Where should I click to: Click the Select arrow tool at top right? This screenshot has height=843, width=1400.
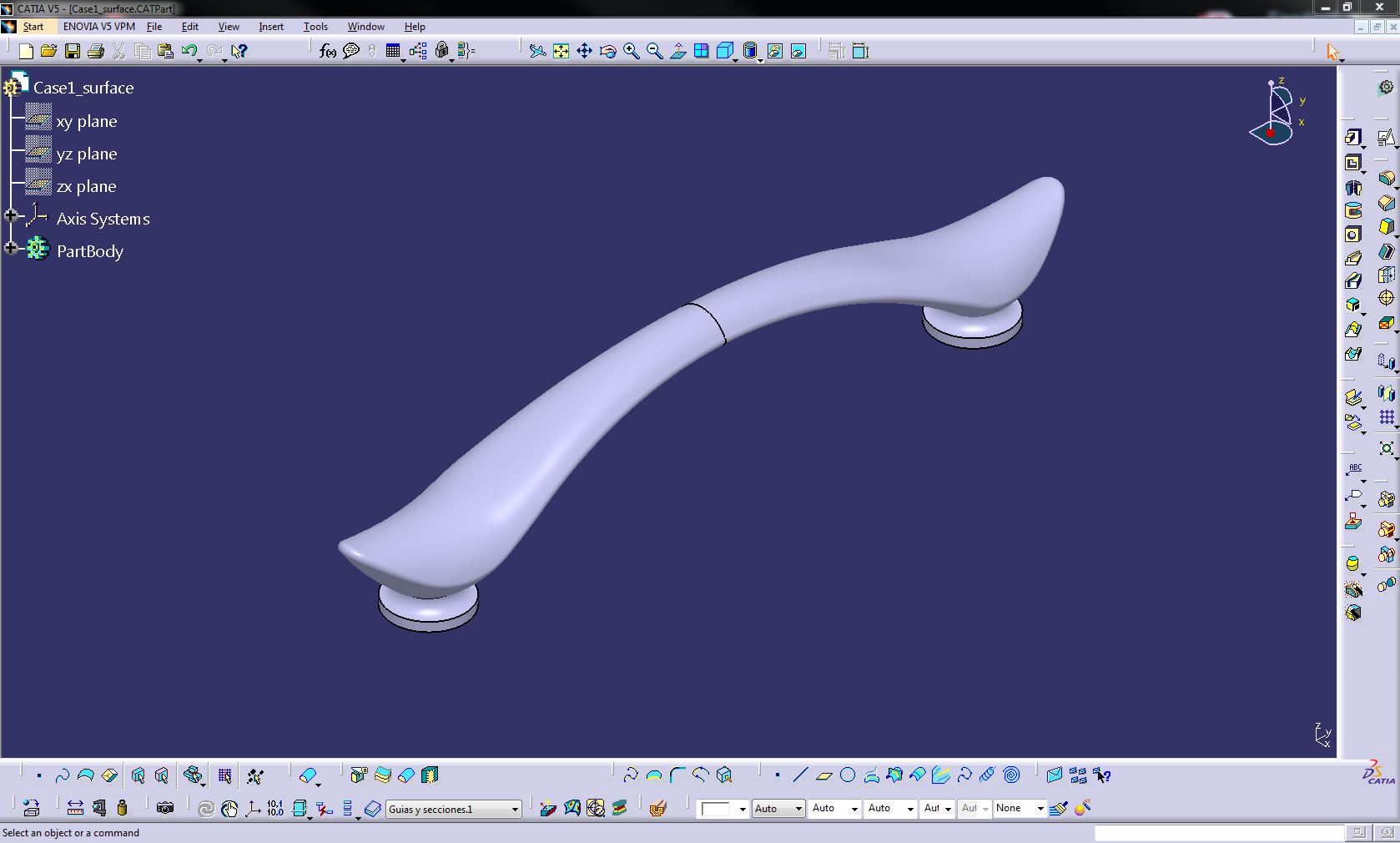point(1332,52)
